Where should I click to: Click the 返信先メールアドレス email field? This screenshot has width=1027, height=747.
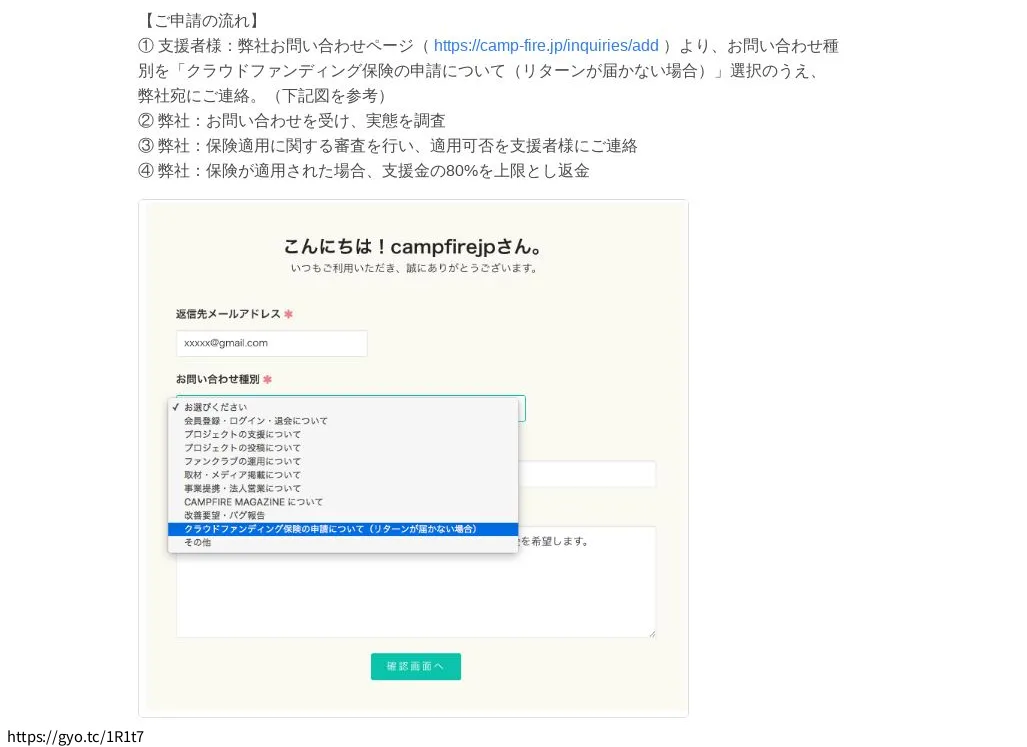[x=271, y=343]
